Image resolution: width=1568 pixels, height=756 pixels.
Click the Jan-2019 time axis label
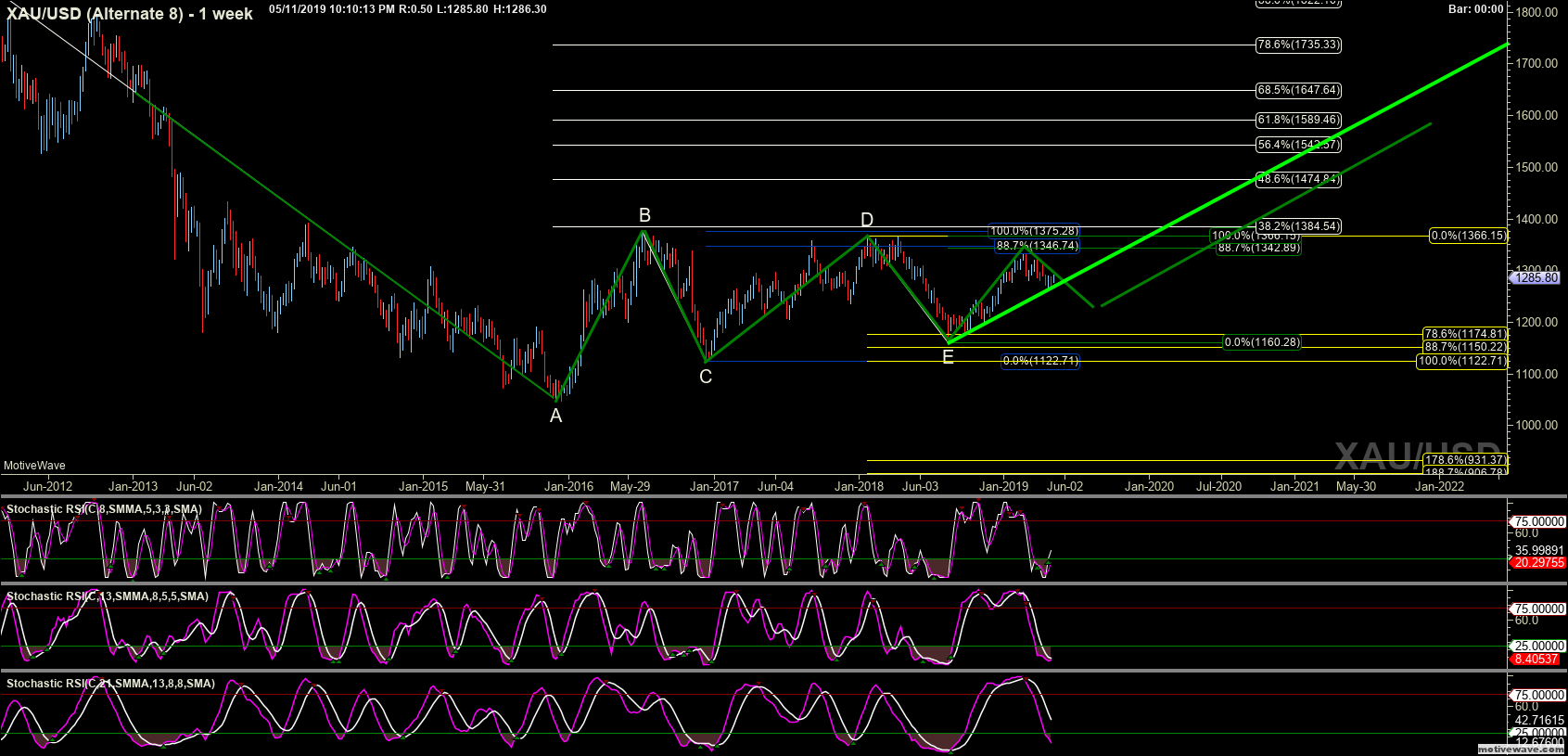coord(1004,486)
